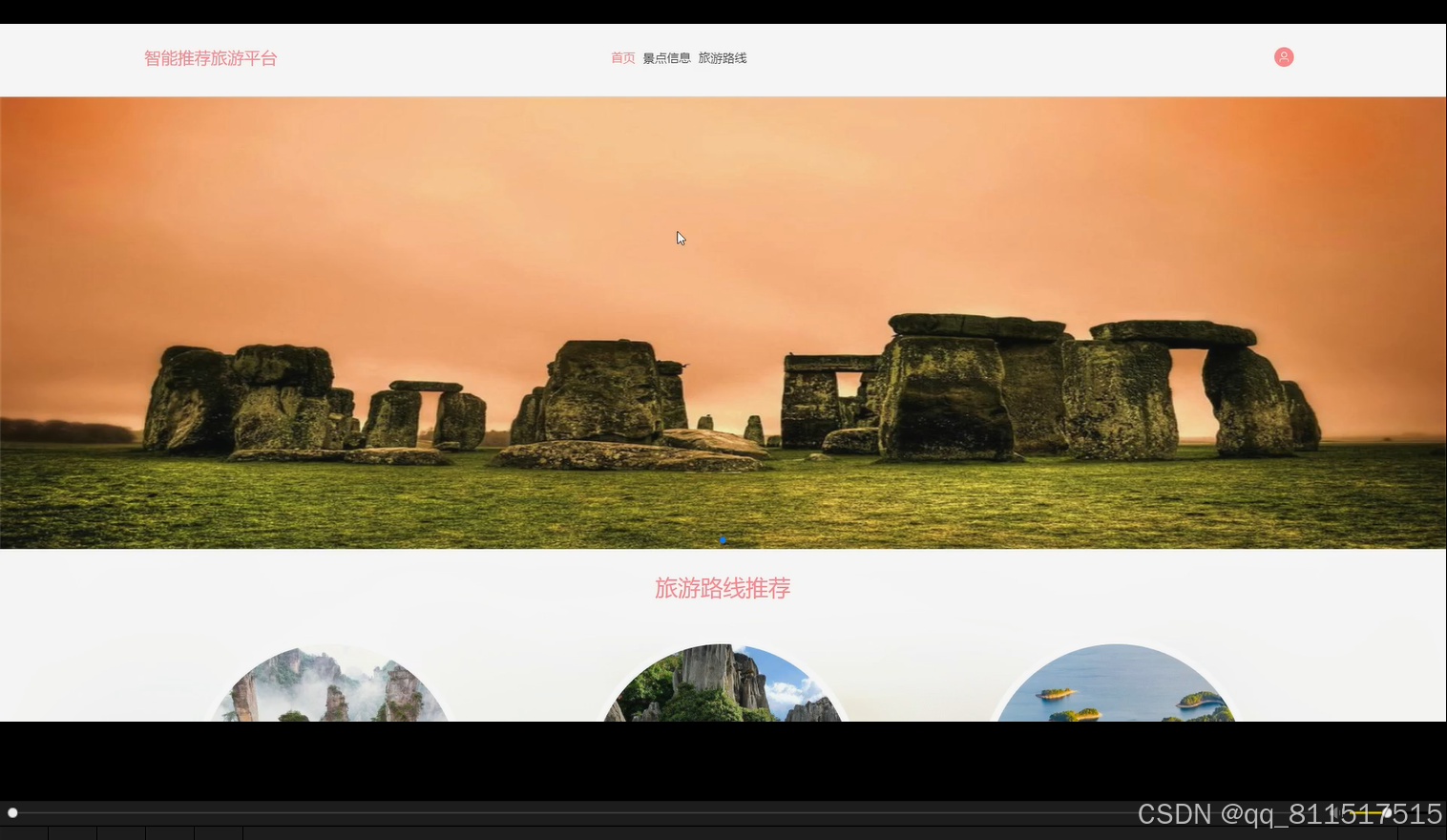This screenshot has width=1447, height=840.
Task: Open the misty mountain peaks route thumbnail
Action: click(x=330, y=683)
